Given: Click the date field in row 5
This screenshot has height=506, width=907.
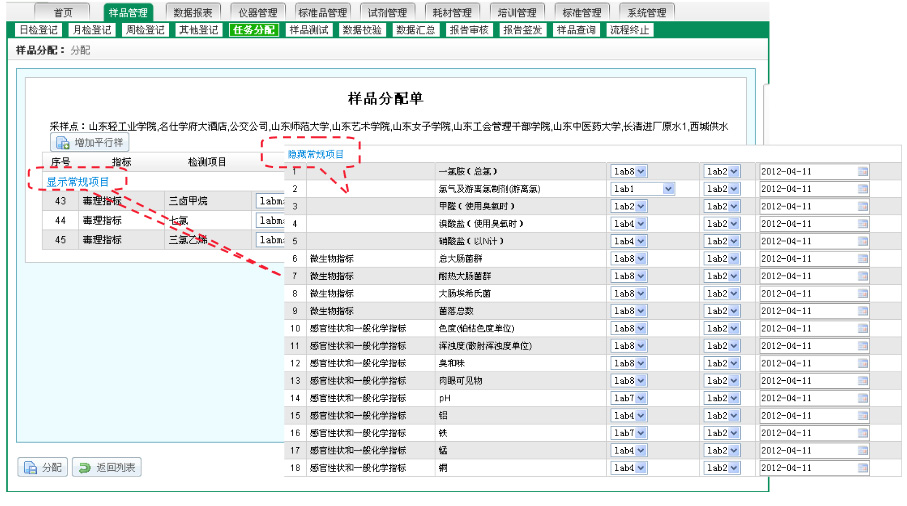Looking at the screenshot, I should tap(808, 242).
